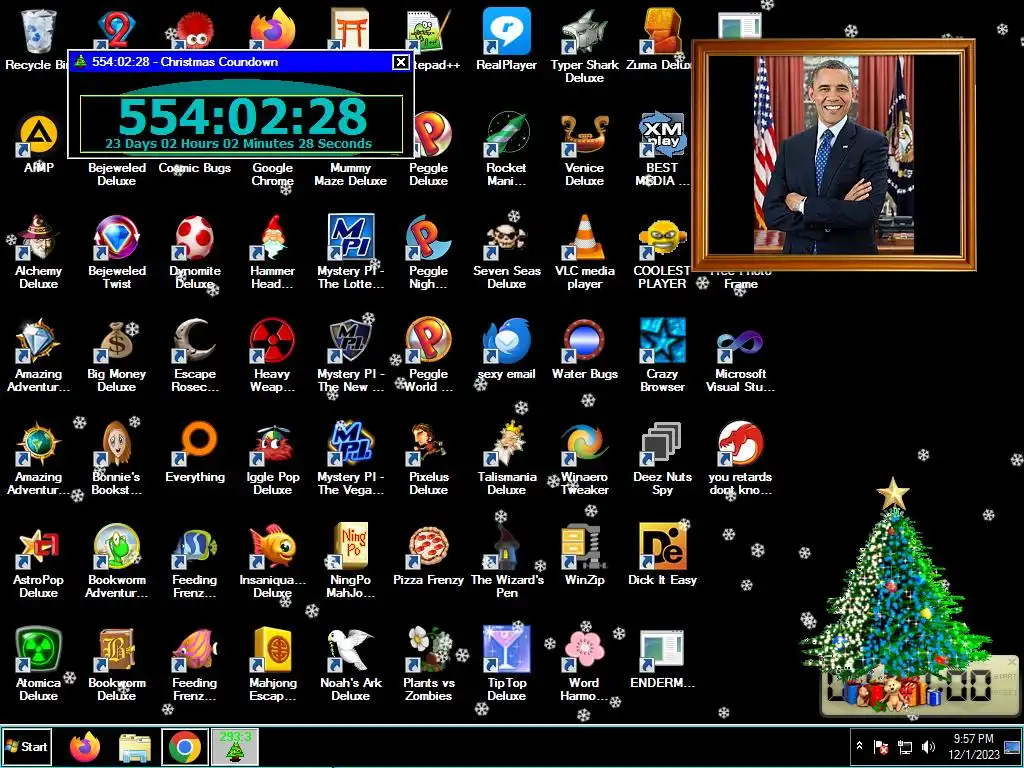This screenshot has height=768, width=1024.
Task: Select Mummy Maze Deluxe icon
Action: point(351,174)
